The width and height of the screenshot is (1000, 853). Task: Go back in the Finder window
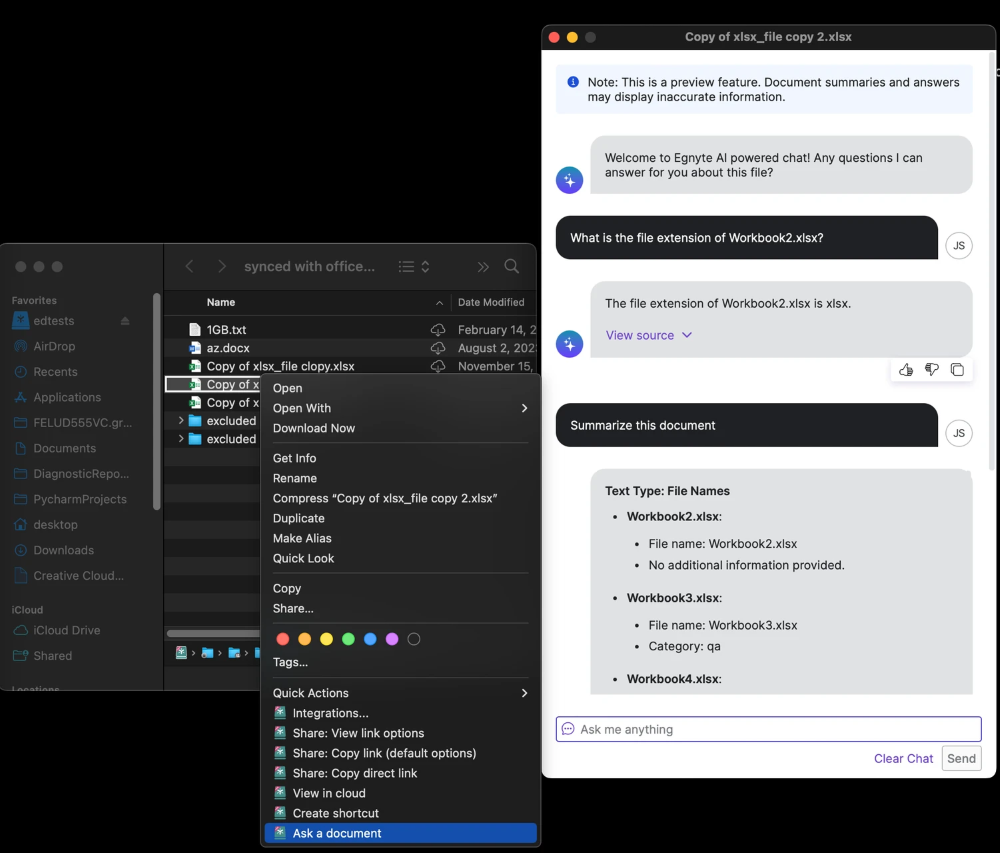click(x=189, y=266)
